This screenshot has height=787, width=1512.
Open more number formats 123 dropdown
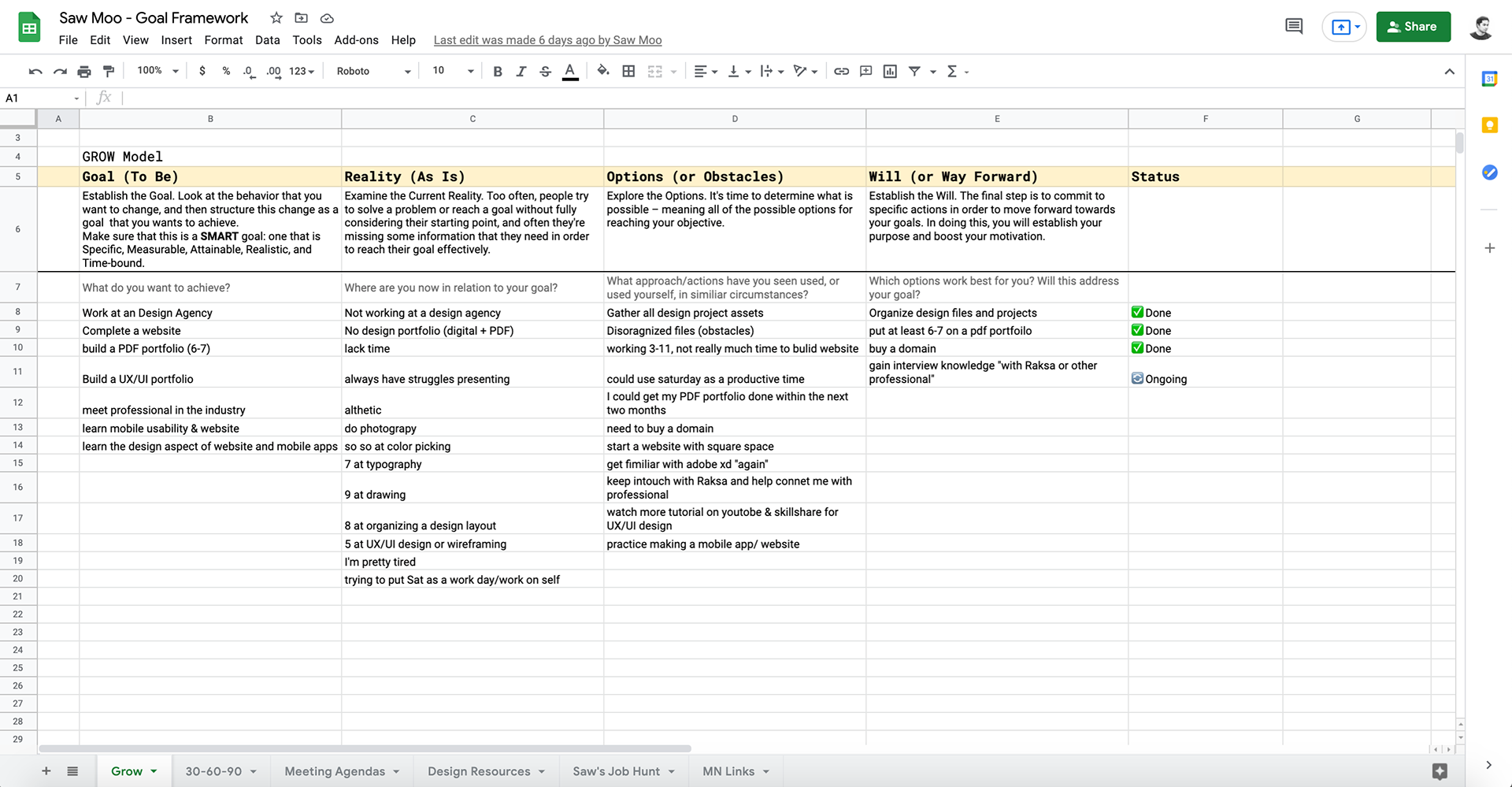[x=302, y=72]
